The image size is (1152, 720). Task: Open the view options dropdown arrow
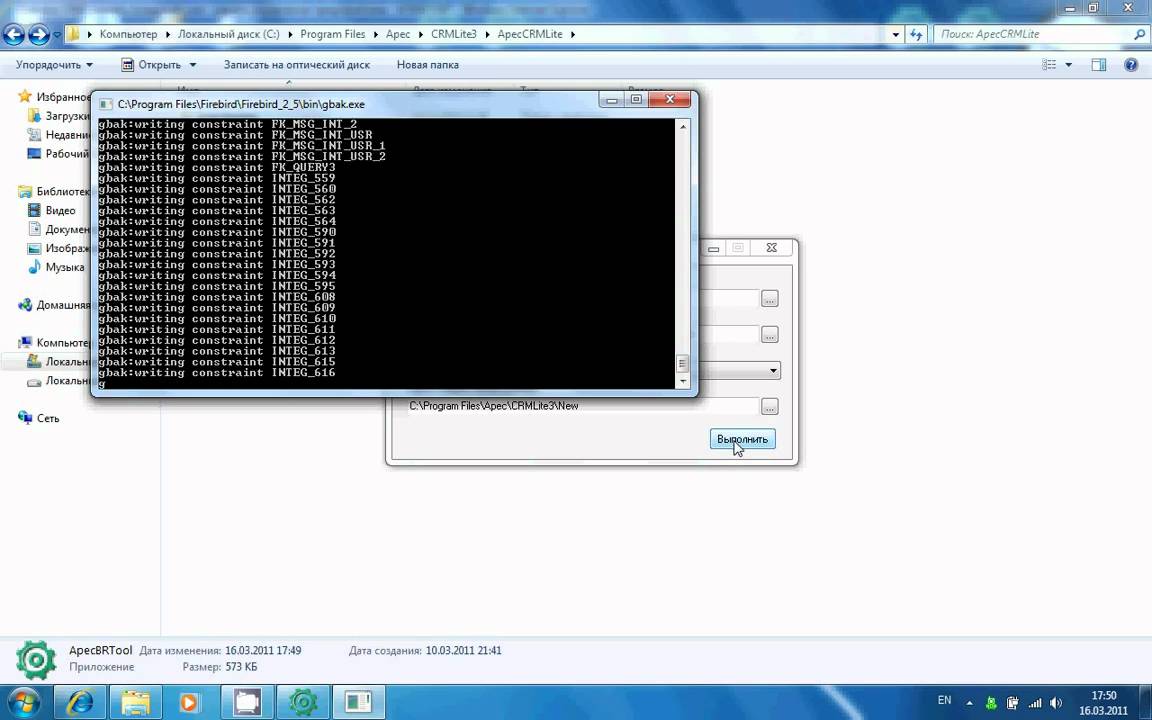1068,65
